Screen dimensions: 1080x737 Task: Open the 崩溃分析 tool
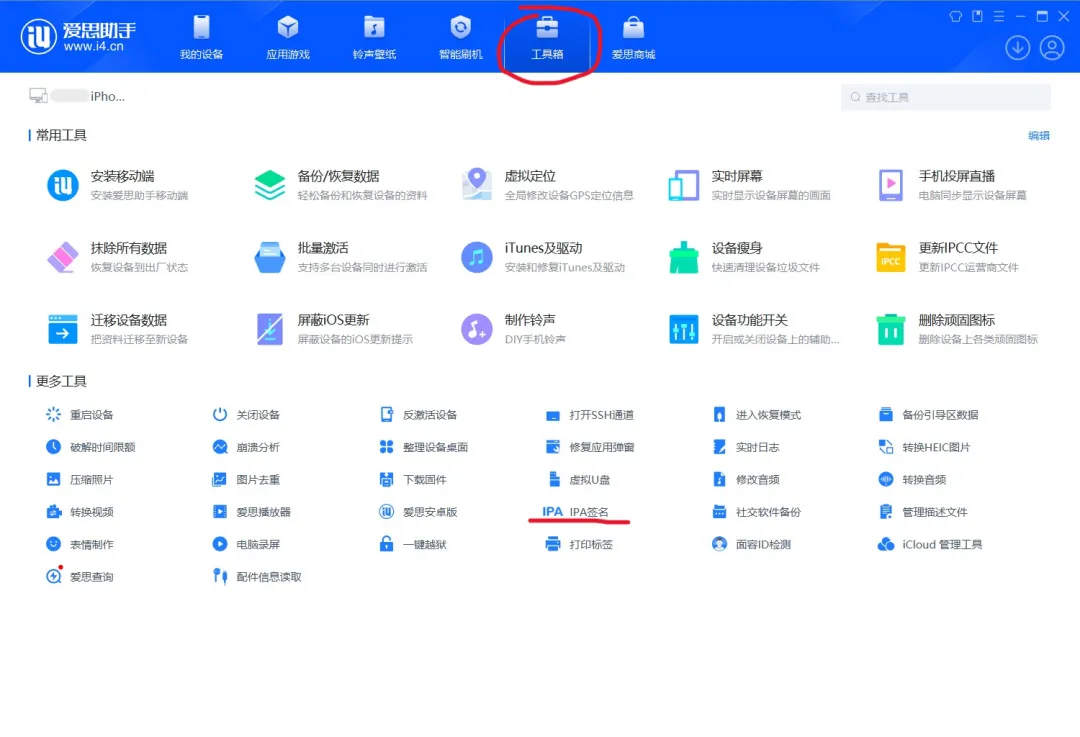(x=246, y=447)
